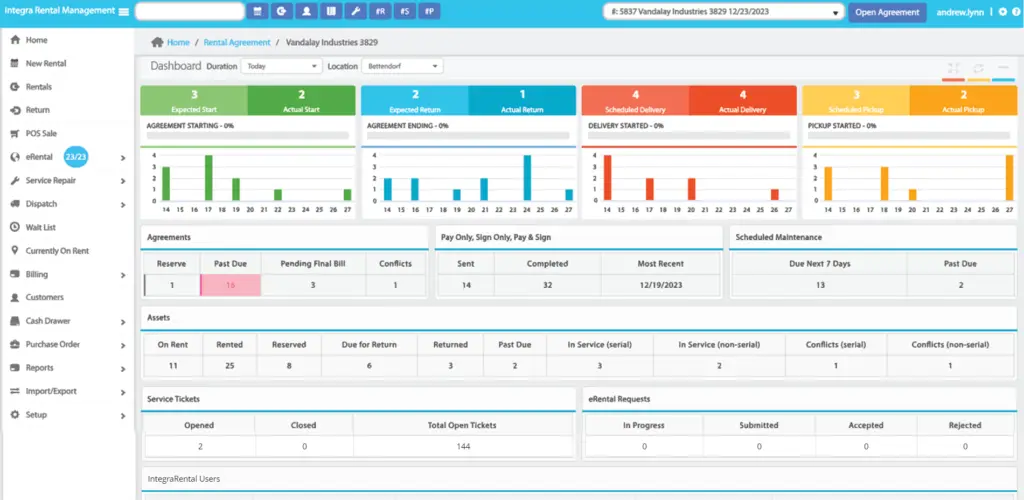Screen dimensions: 1024x500
Task: Click the eRental globe icon in sidebar
Action: [14, 157]
